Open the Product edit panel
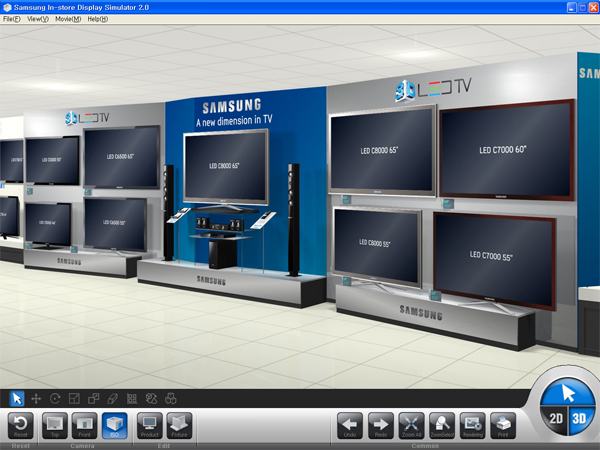This screenshot has width=600, height=450. click(x=150, y=426)
